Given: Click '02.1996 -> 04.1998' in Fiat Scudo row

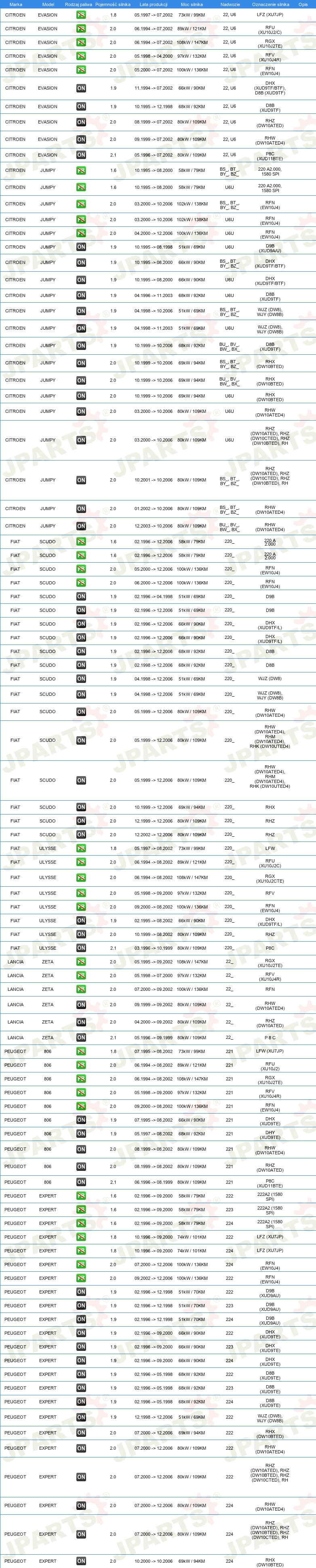Looking at the screenshot, I should [154, 597].
